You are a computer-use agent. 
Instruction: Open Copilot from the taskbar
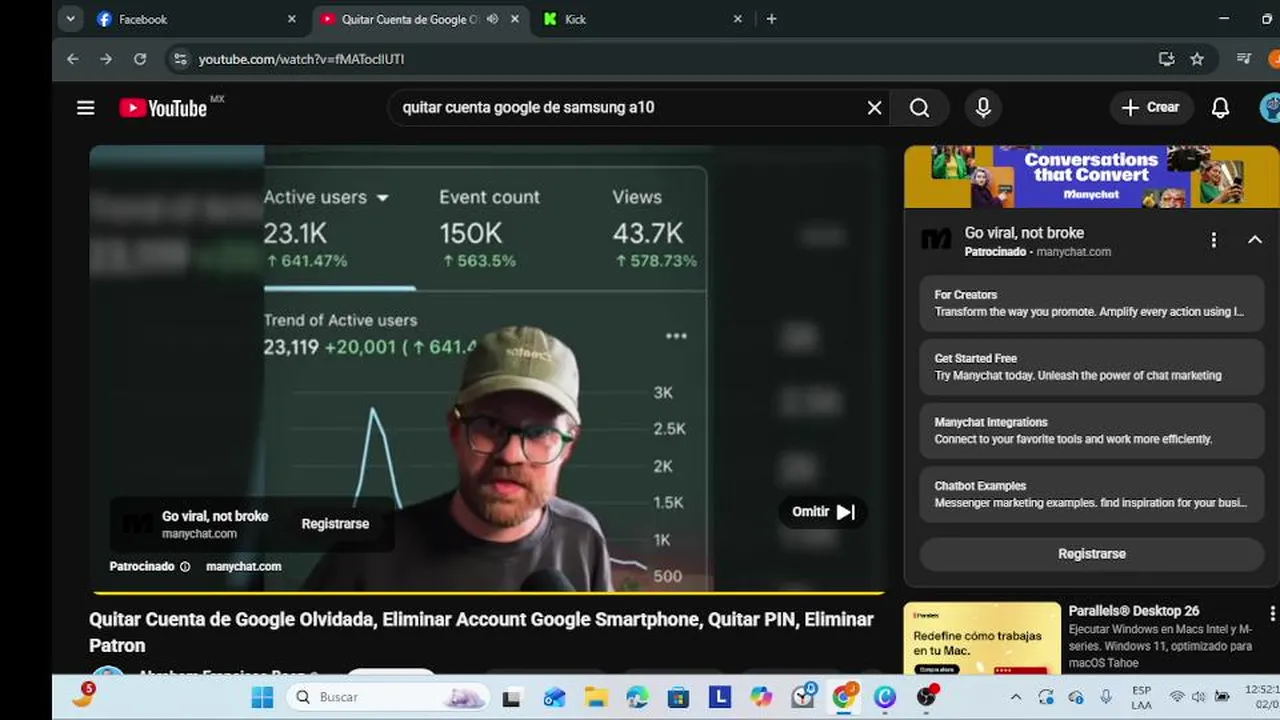tap(761, 697)
